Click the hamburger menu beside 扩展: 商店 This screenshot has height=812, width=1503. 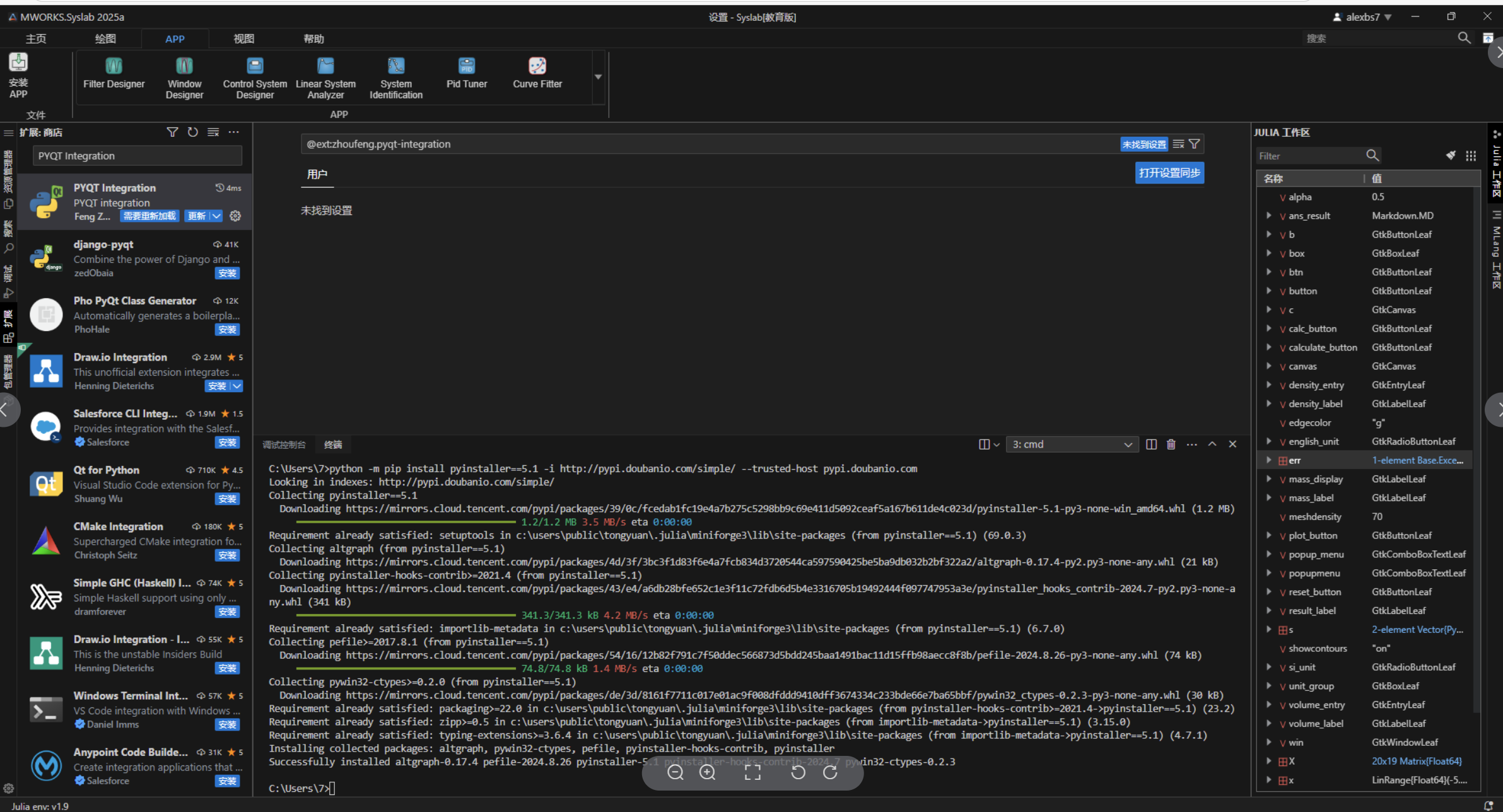click(x=9, y=132)
